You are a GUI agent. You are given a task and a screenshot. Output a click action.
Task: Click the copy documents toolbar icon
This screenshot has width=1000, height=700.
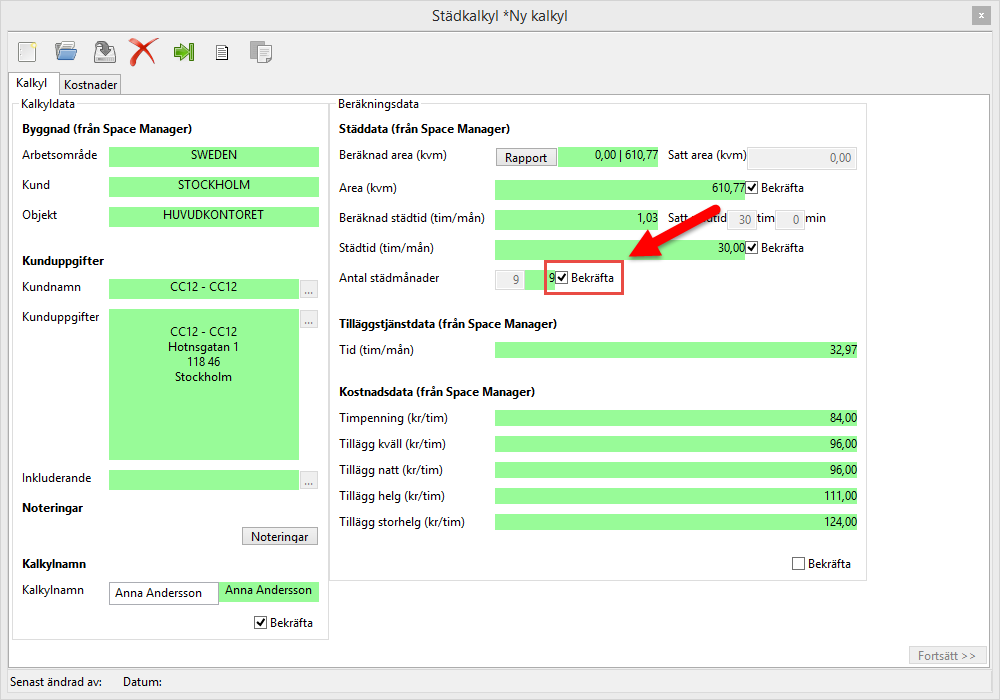coord(261,52)
